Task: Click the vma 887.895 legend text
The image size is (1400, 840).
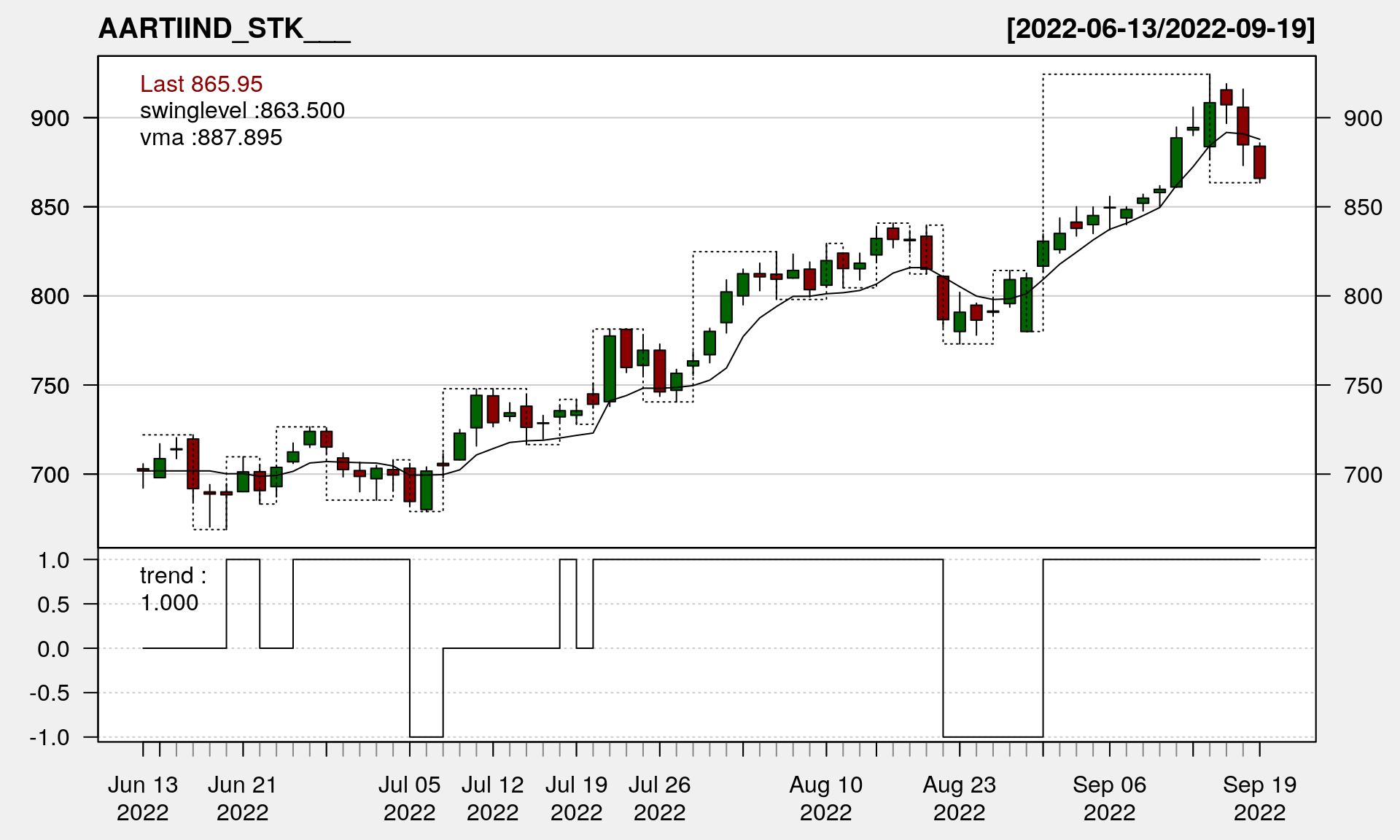Action: click(211, 138)
